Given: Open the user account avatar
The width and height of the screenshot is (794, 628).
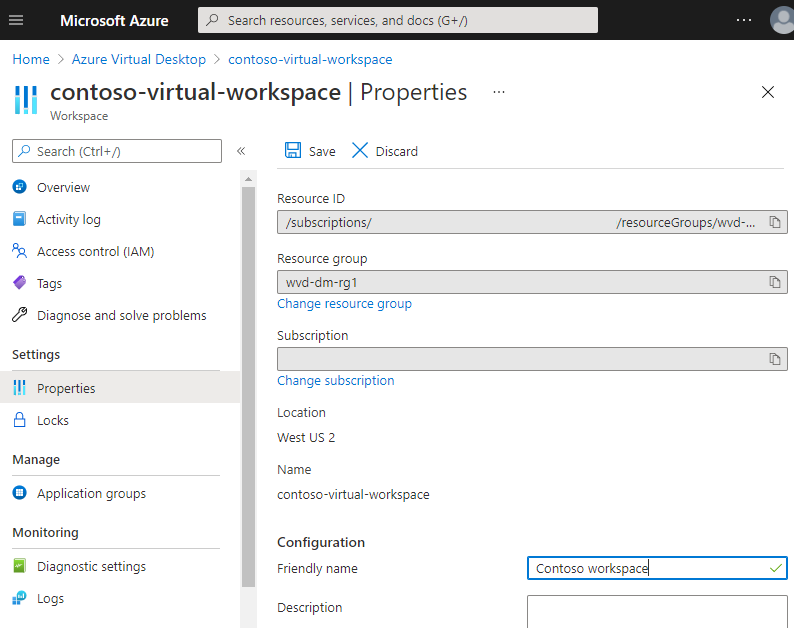Looking at the screenshot, I should (782, 20).
